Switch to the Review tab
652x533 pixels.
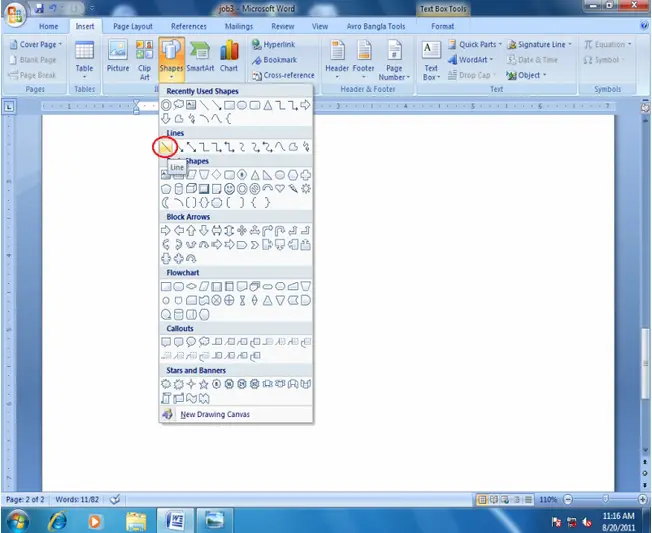pos(283,26)
